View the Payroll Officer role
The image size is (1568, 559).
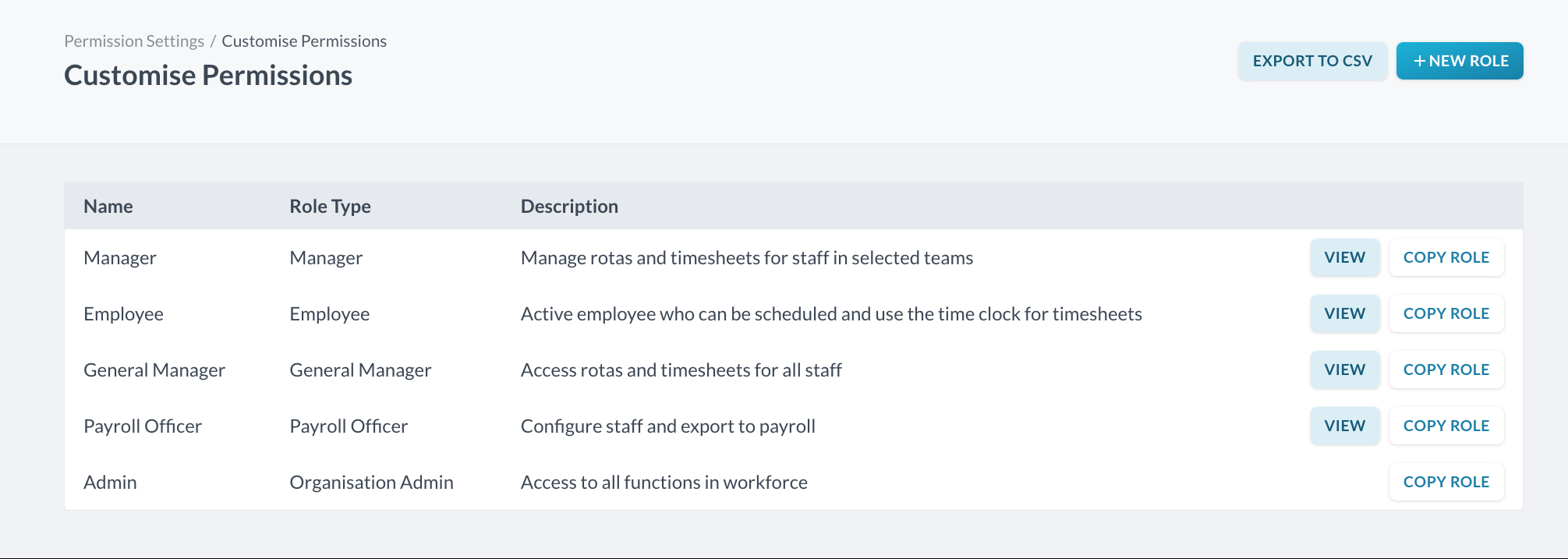tap(1344, 426)
